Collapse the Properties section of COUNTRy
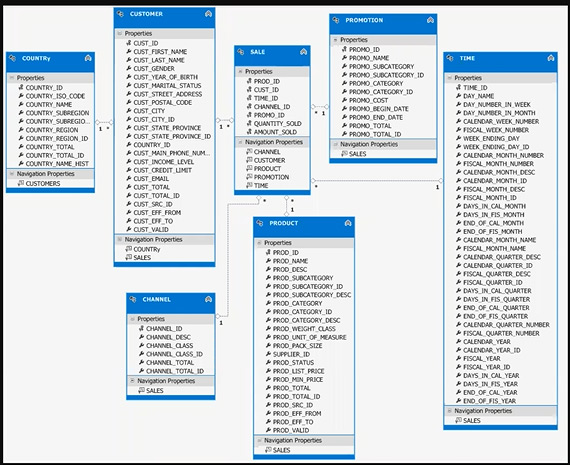The height and width of the screenshot is (465, 570). 12,78
